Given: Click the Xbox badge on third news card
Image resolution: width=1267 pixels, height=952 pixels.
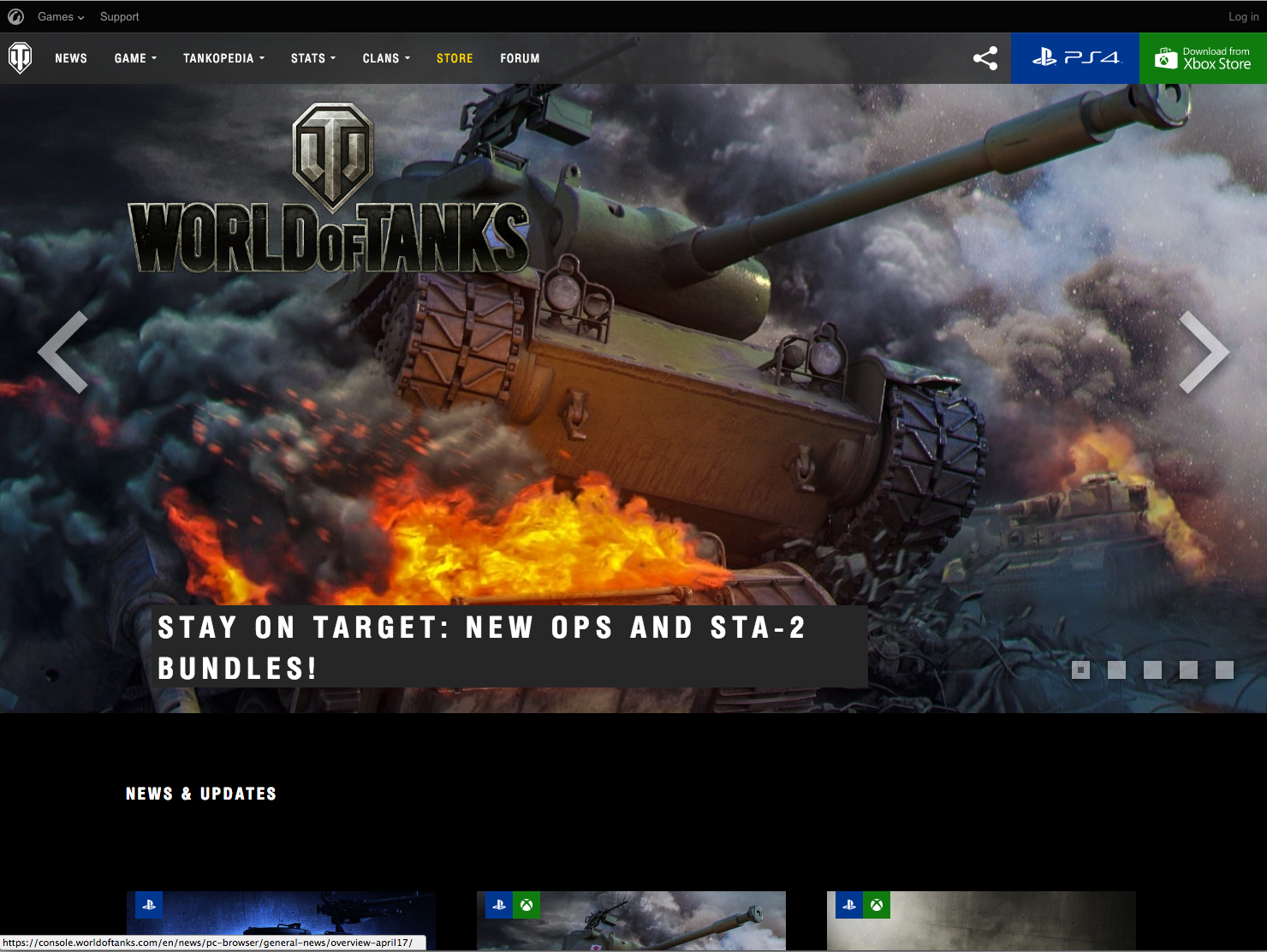Looking at the screenshot, I should pyautogui.click(x=877, y=905).
